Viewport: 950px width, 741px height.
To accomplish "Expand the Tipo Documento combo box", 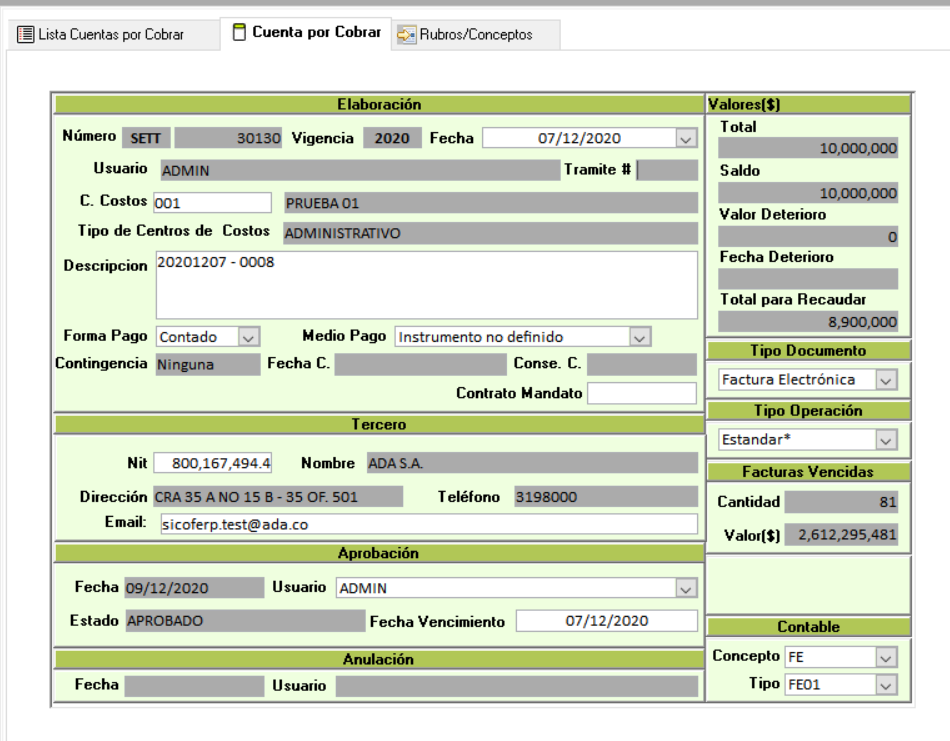I will point(885,380).
